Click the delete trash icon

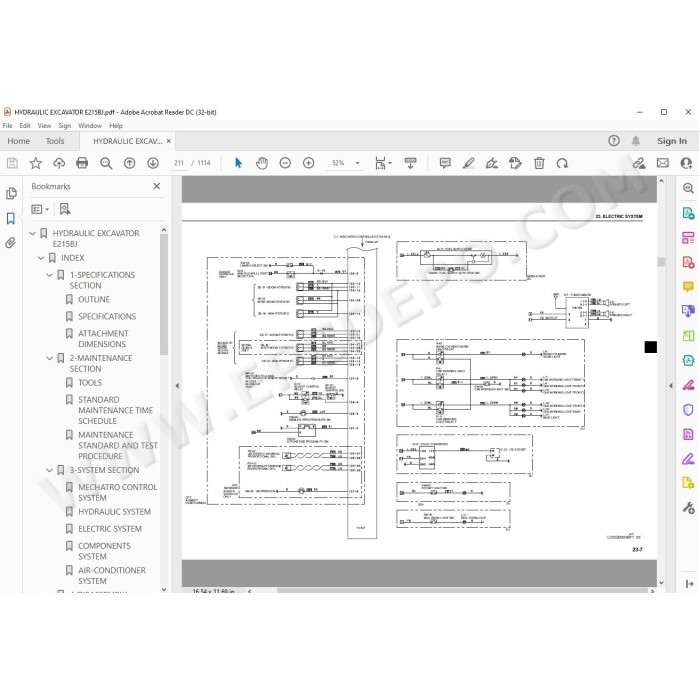tap(539, 163)
